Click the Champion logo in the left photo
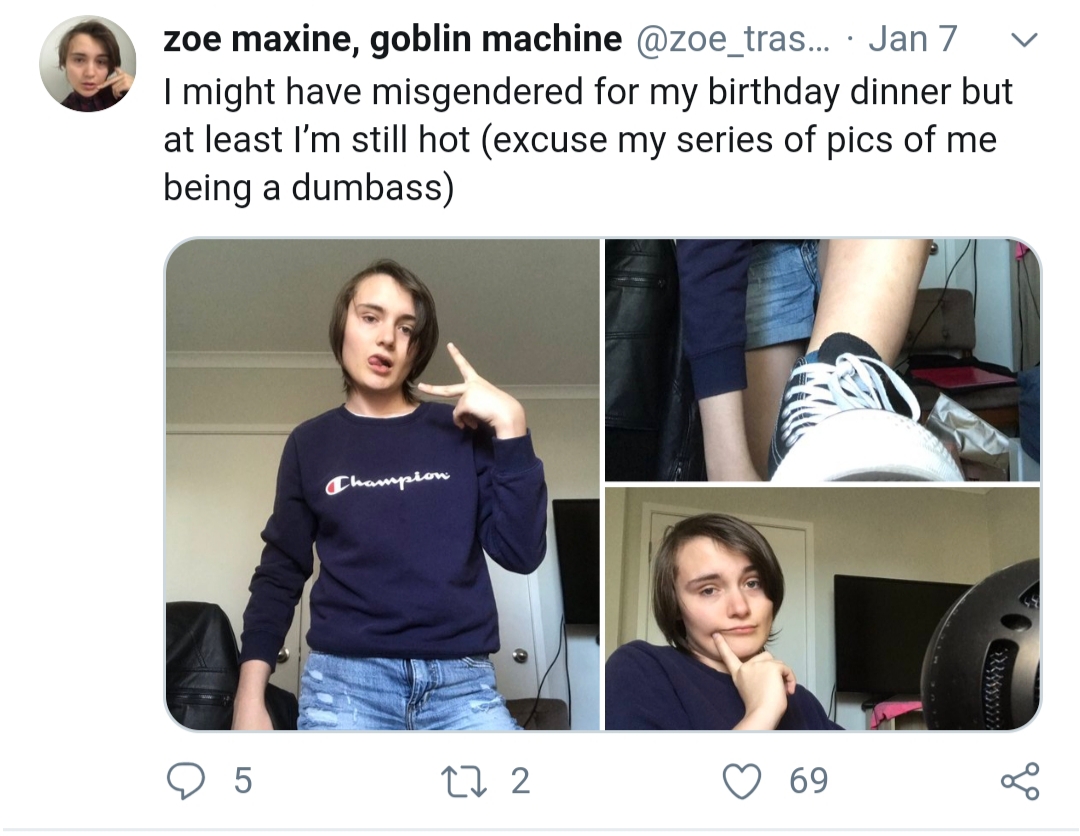The width and height of the screenshot is (1080, 836). (387, 481)
